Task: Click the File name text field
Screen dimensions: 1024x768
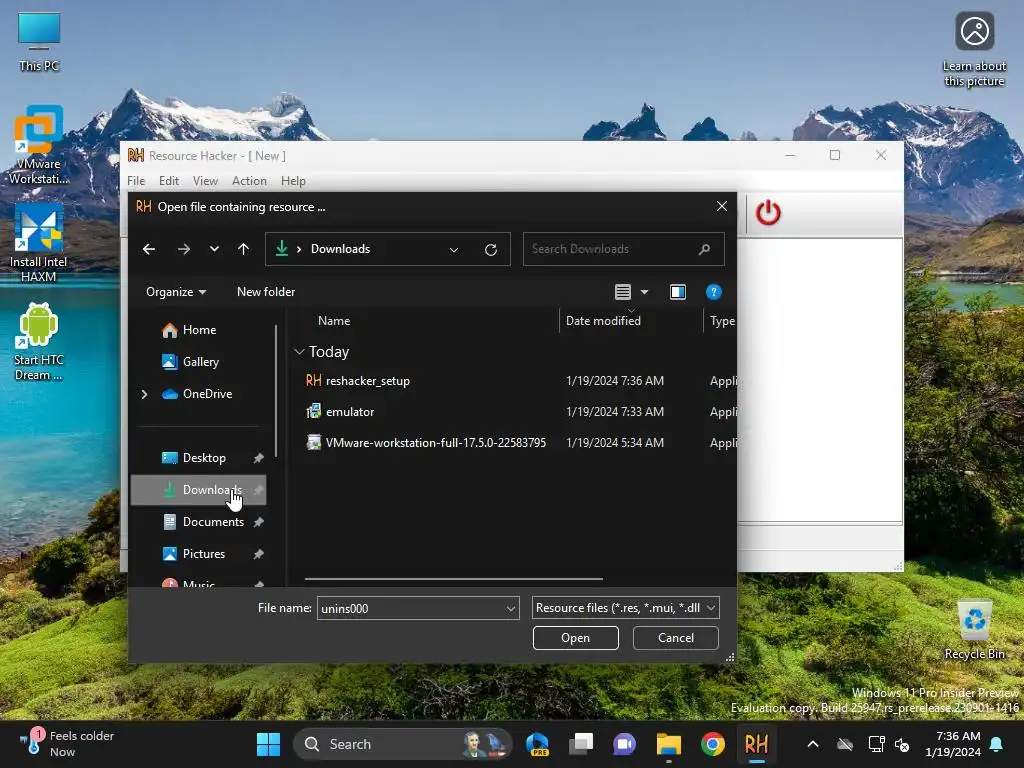Action: point(418,608)
